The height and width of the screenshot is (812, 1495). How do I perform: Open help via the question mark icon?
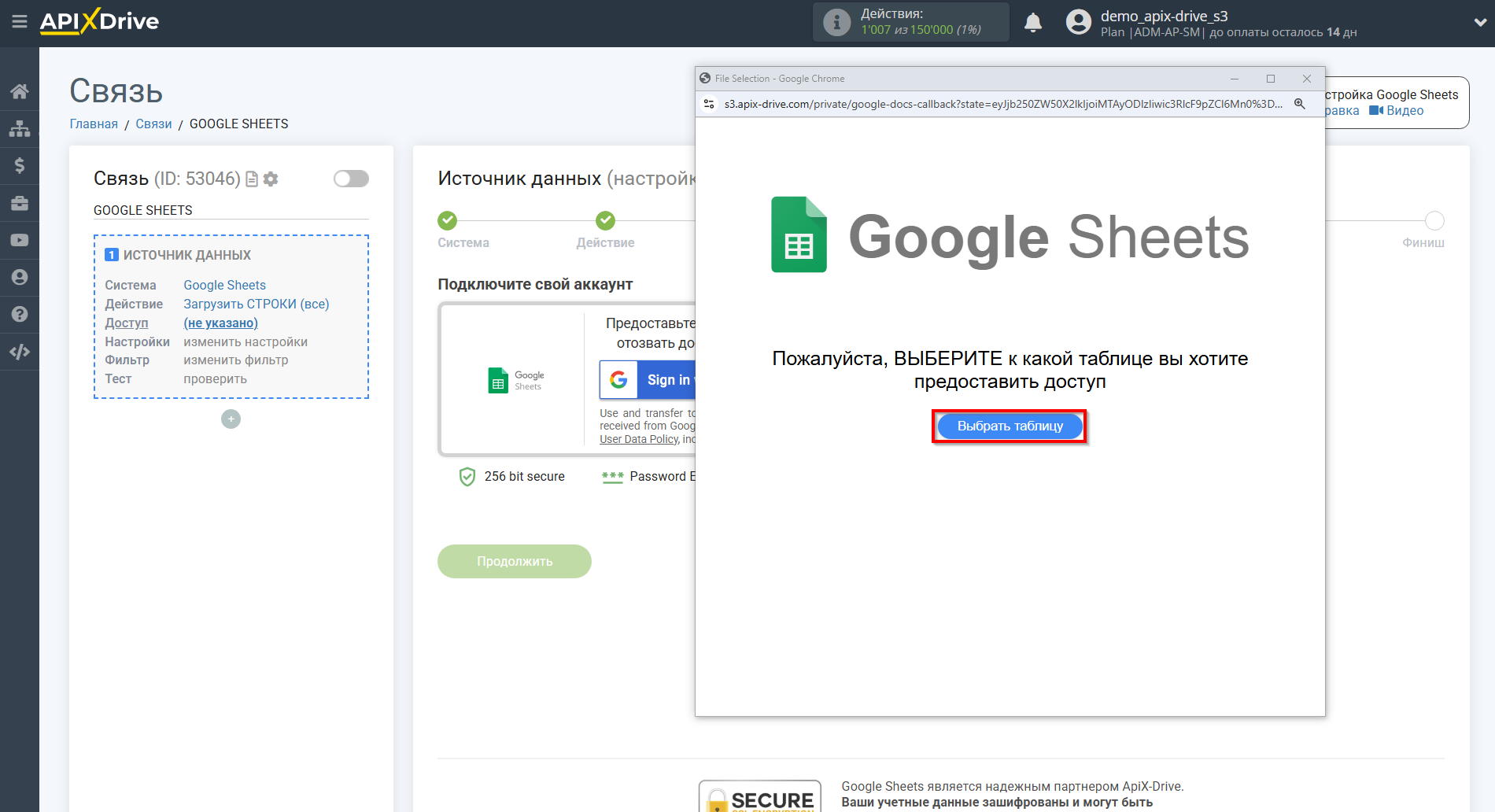pyautogui.click(x=20, y=314)
